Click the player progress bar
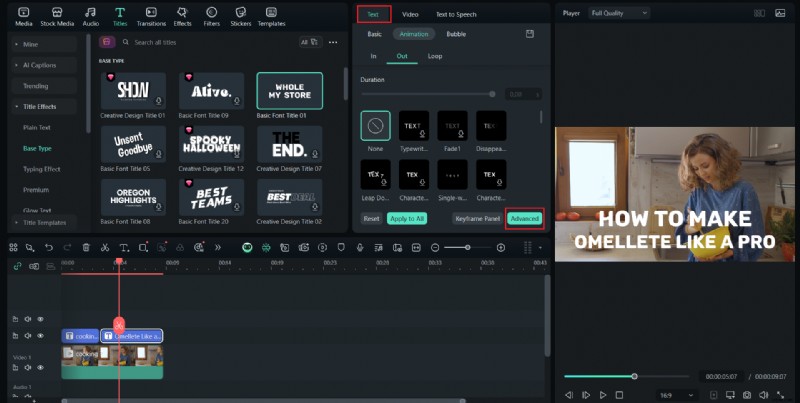Viewport: 800px width, 403px height. (627, 376)
